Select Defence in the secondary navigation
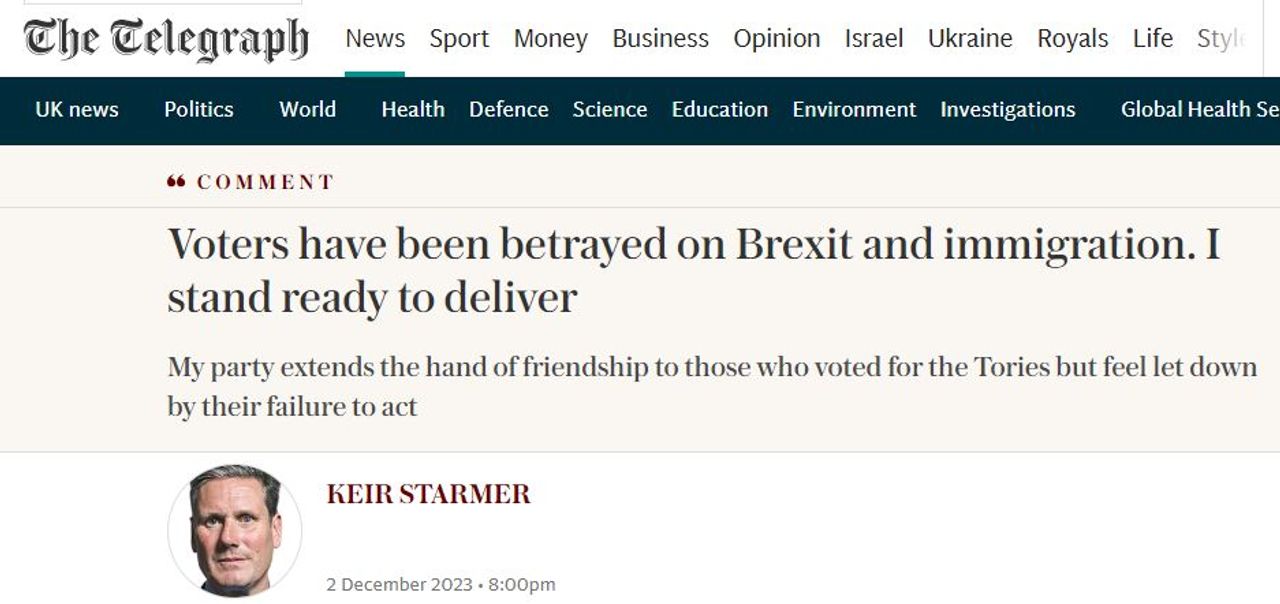 click(x=508, y=110)
